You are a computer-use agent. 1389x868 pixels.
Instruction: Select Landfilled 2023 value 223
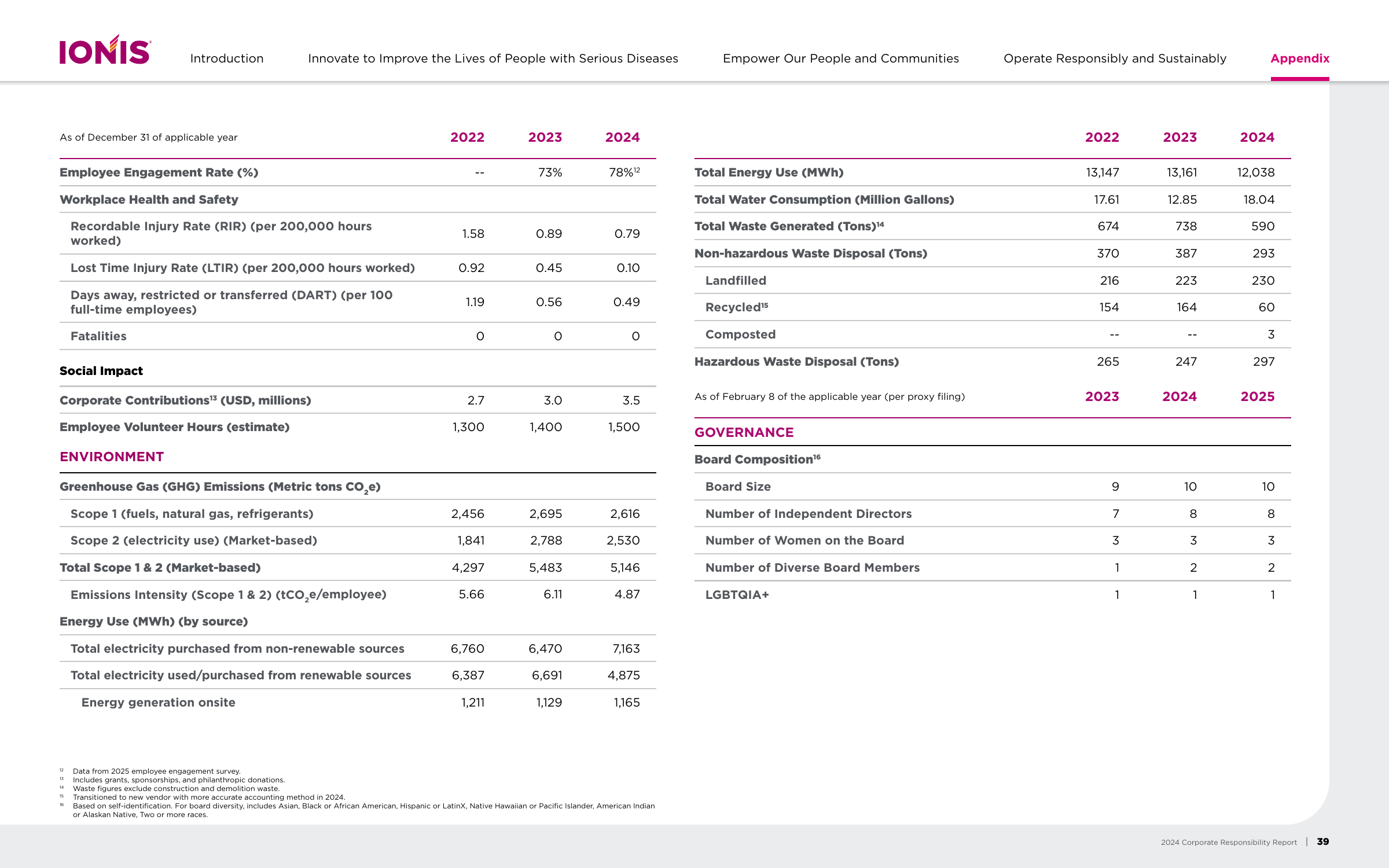pos(1186,281)
